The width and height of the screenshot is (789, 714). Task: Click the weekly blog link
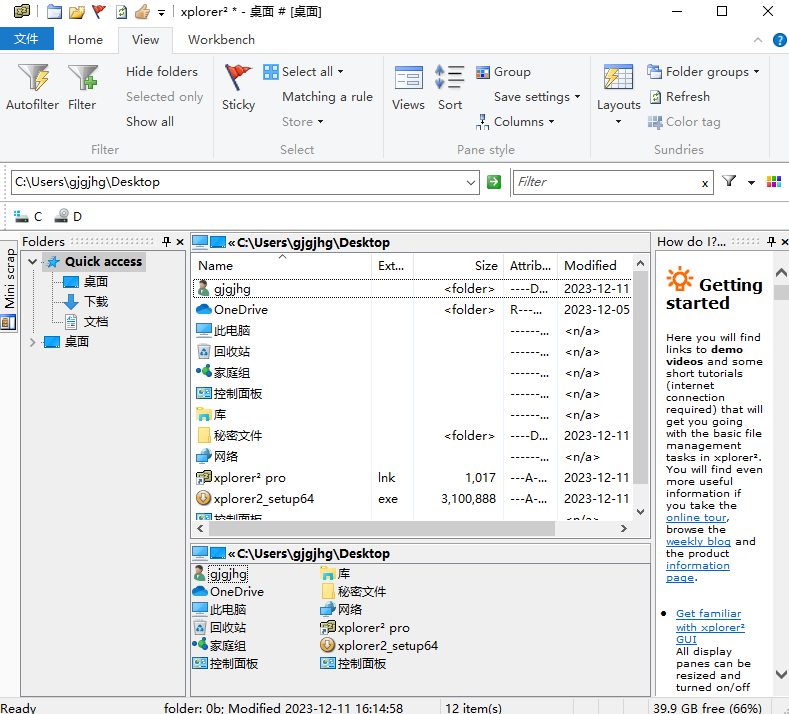[700, 542]
